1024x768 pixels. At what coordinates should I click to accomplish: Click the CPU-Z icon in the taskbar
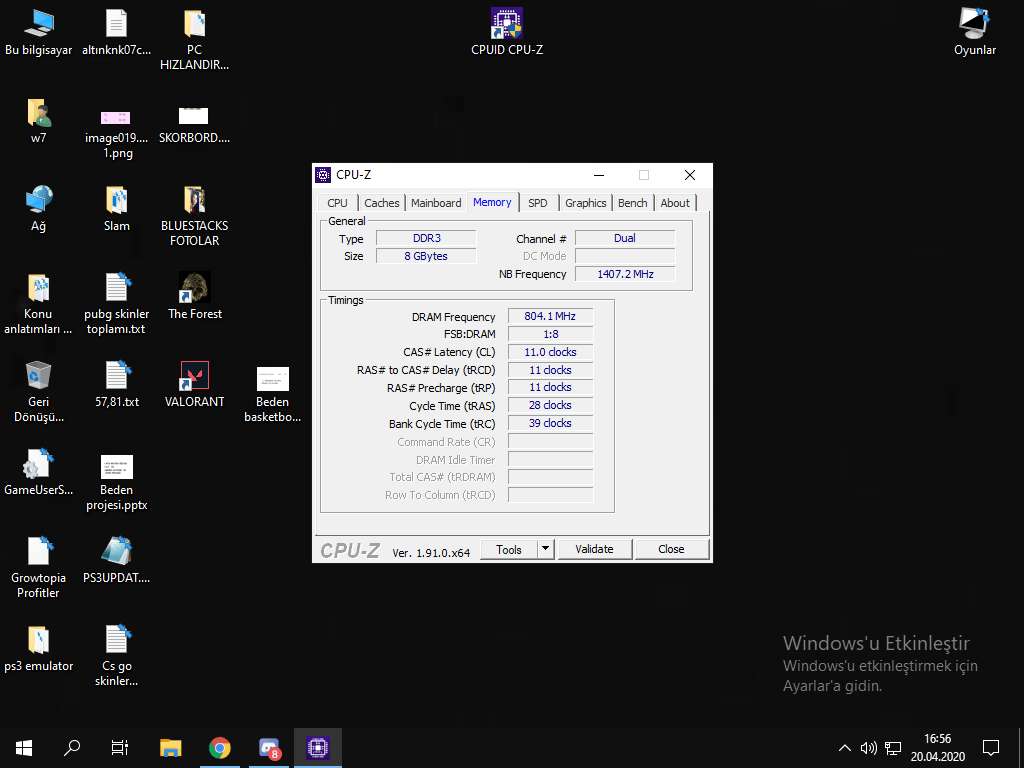pos(318,747)
